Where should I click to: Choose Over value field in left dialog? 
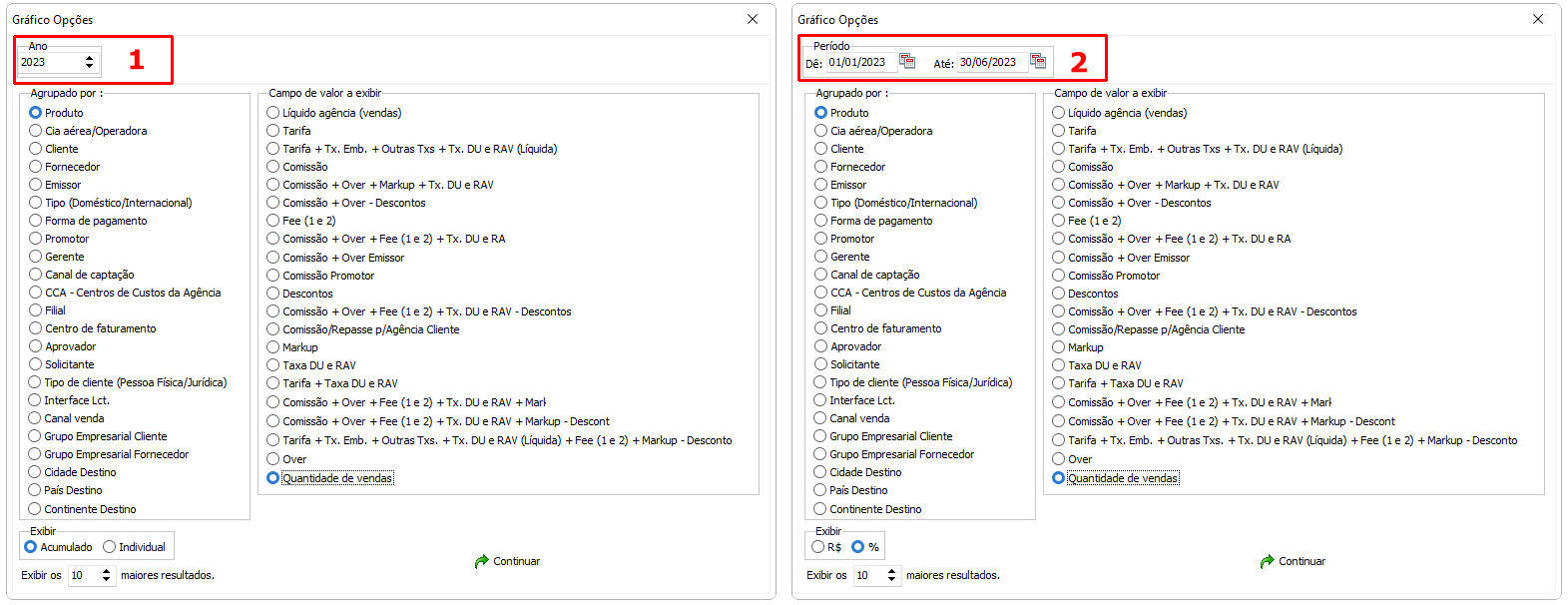[x=286, y=459]
